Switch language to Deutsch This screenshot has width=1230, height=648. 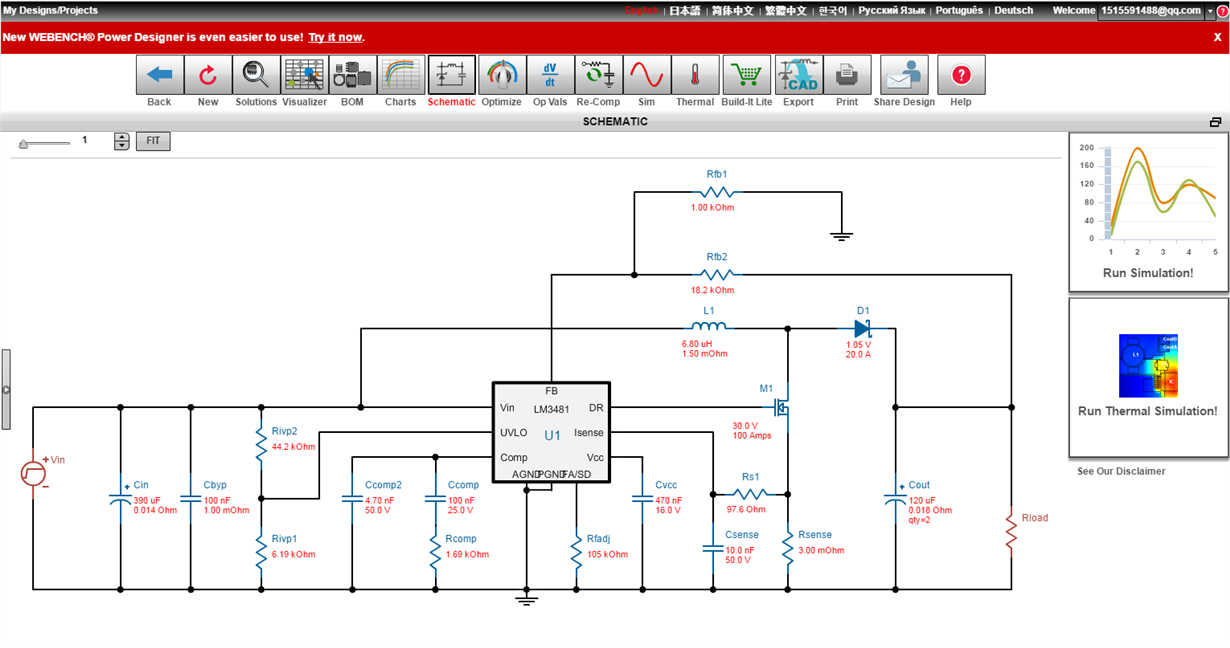1014,10
